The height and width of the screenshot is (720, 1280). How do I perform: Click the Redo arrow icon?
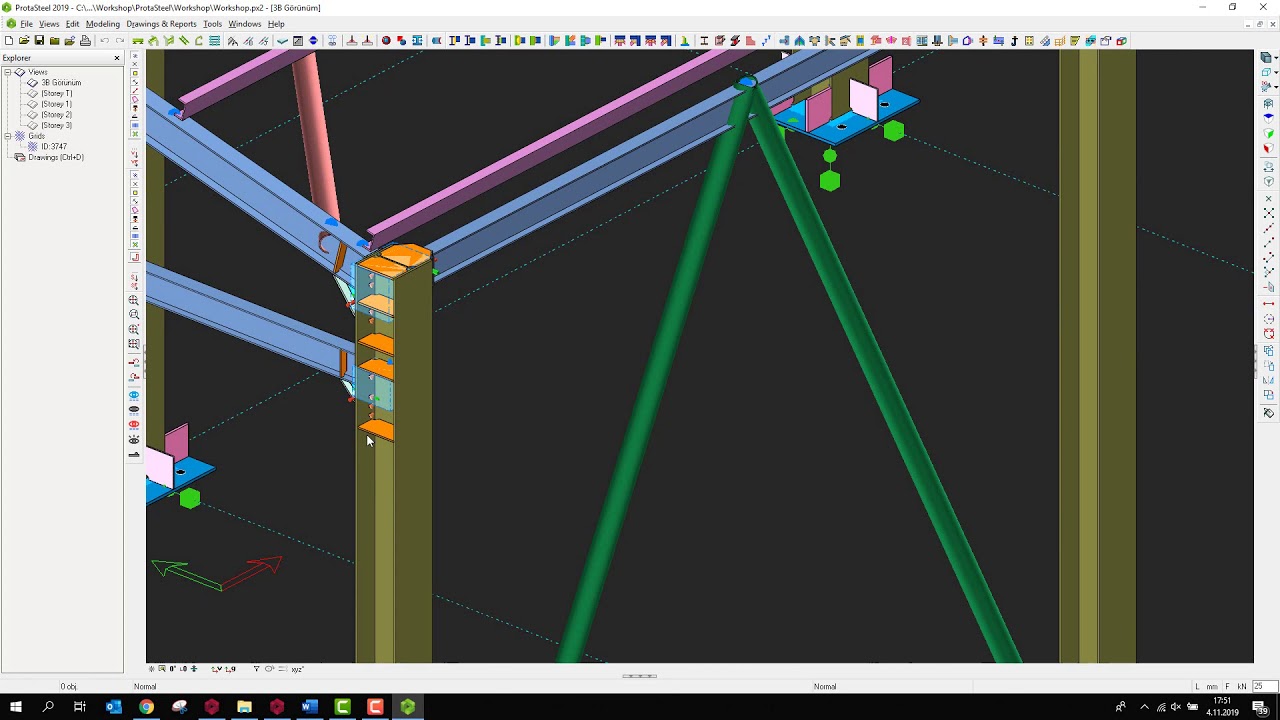(x=120, y=41)
